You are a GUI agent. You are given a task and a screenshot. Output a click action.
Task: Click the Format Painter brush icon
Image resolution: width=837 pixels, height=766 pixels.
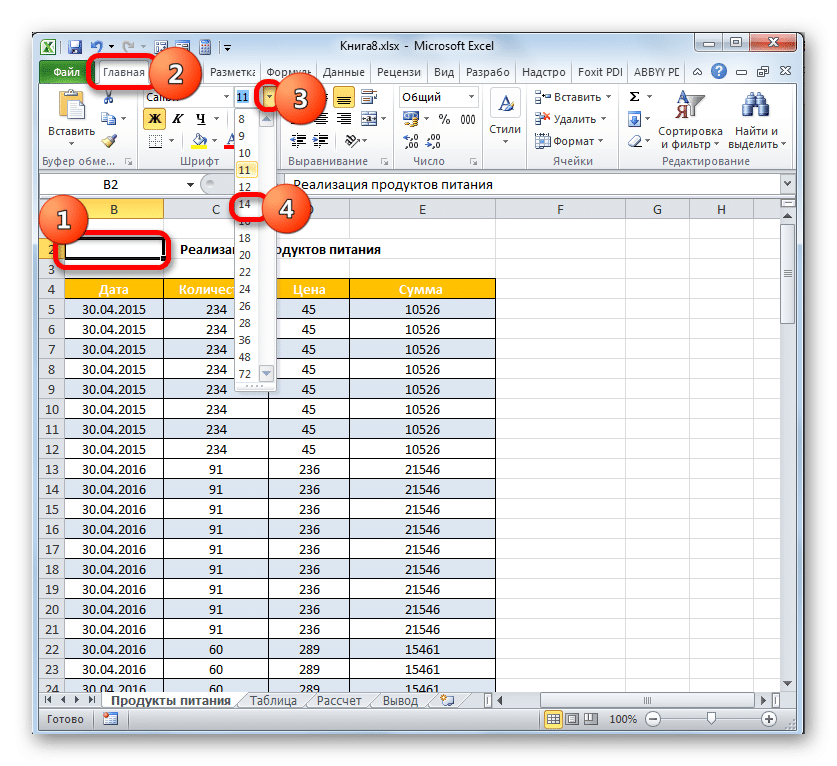point(110,141)
